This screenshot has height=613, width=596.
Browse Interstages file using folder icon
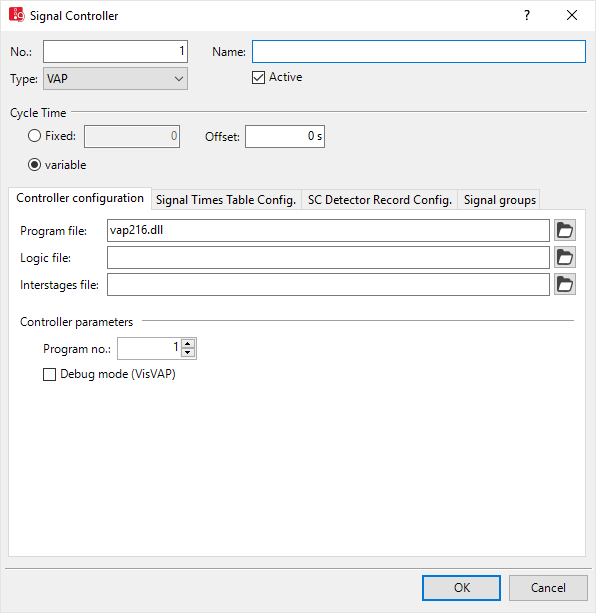(x=565, y=284)
